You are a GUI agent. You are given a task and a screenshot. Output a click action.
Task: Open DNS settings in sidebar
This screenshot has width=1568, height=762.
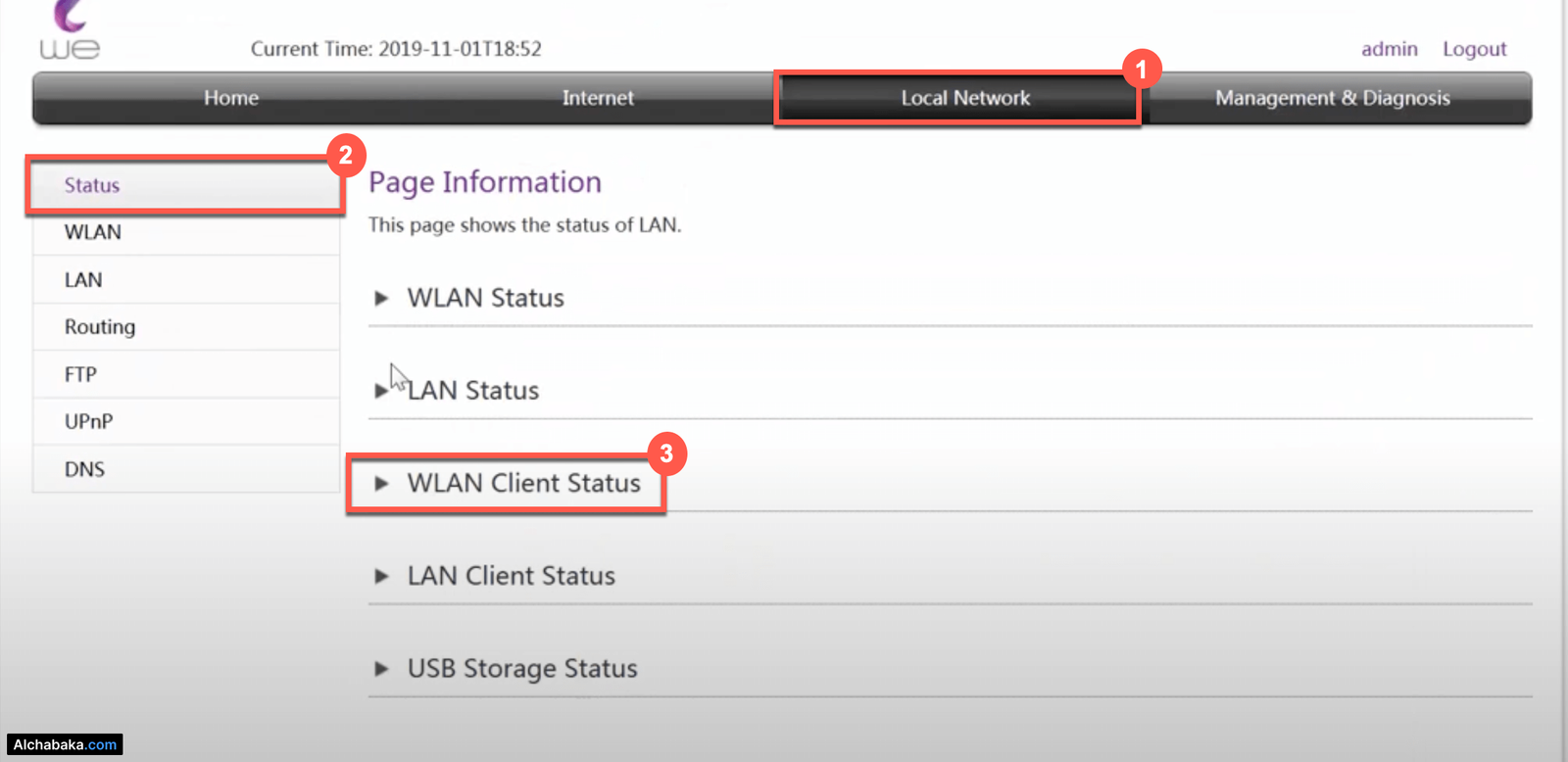[x=84, y=469]
